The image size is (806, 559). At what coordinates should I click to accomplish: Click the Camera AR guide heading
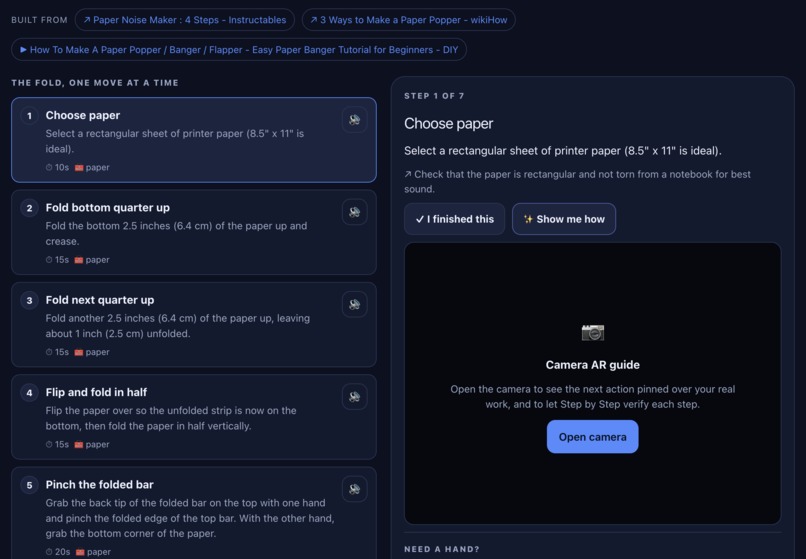pyautogui.click(x=593, y=365)
